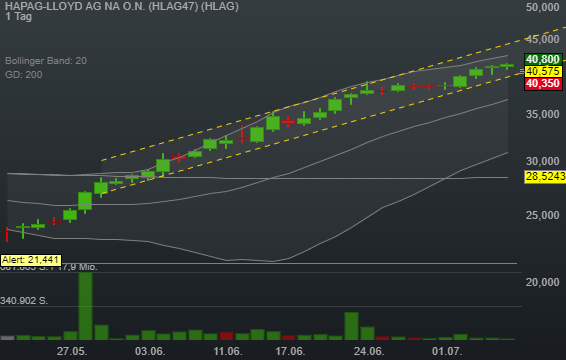The height and width of the screenshot is (360, 566).
Task: Click the 35,000 price axis label
Action: tap(542, 114)
